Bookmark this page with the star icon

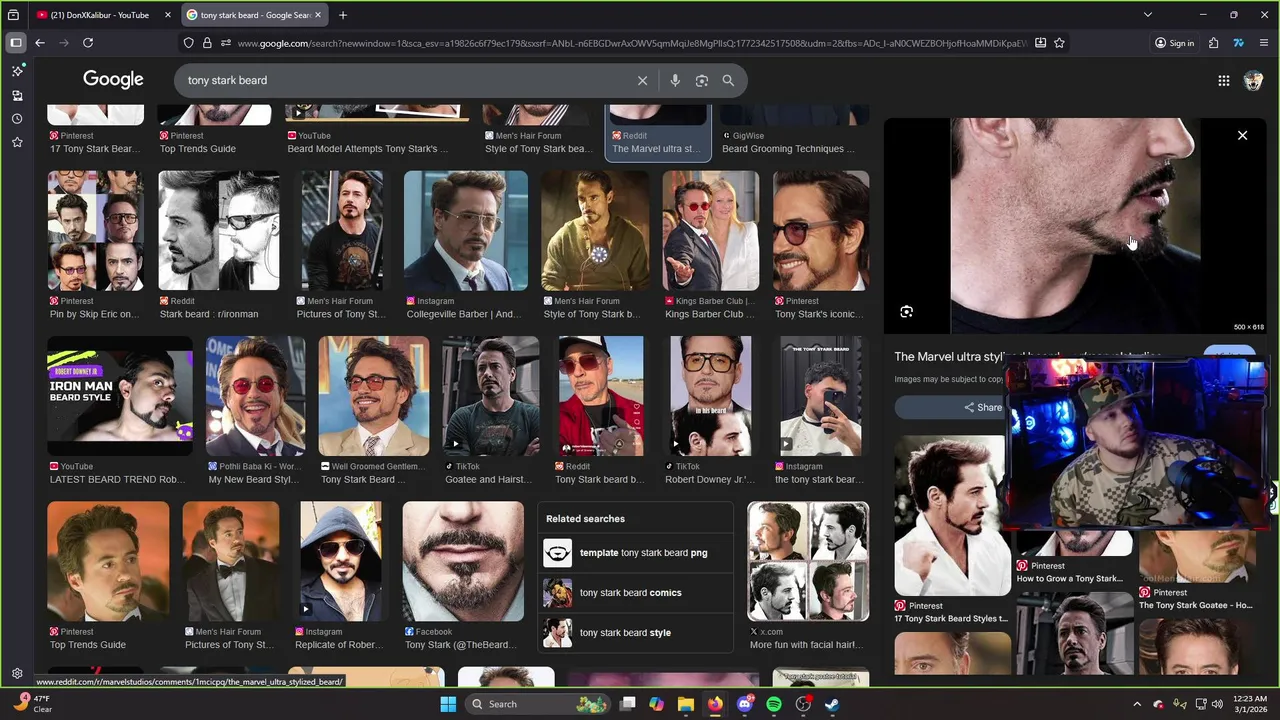coord(1059,43)
